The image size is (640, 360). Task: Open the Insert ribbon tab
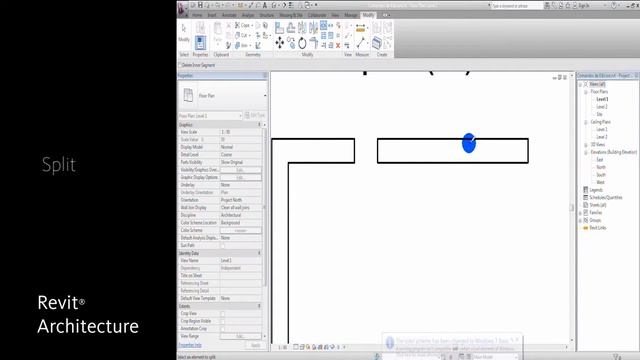(x=211, y=15)
